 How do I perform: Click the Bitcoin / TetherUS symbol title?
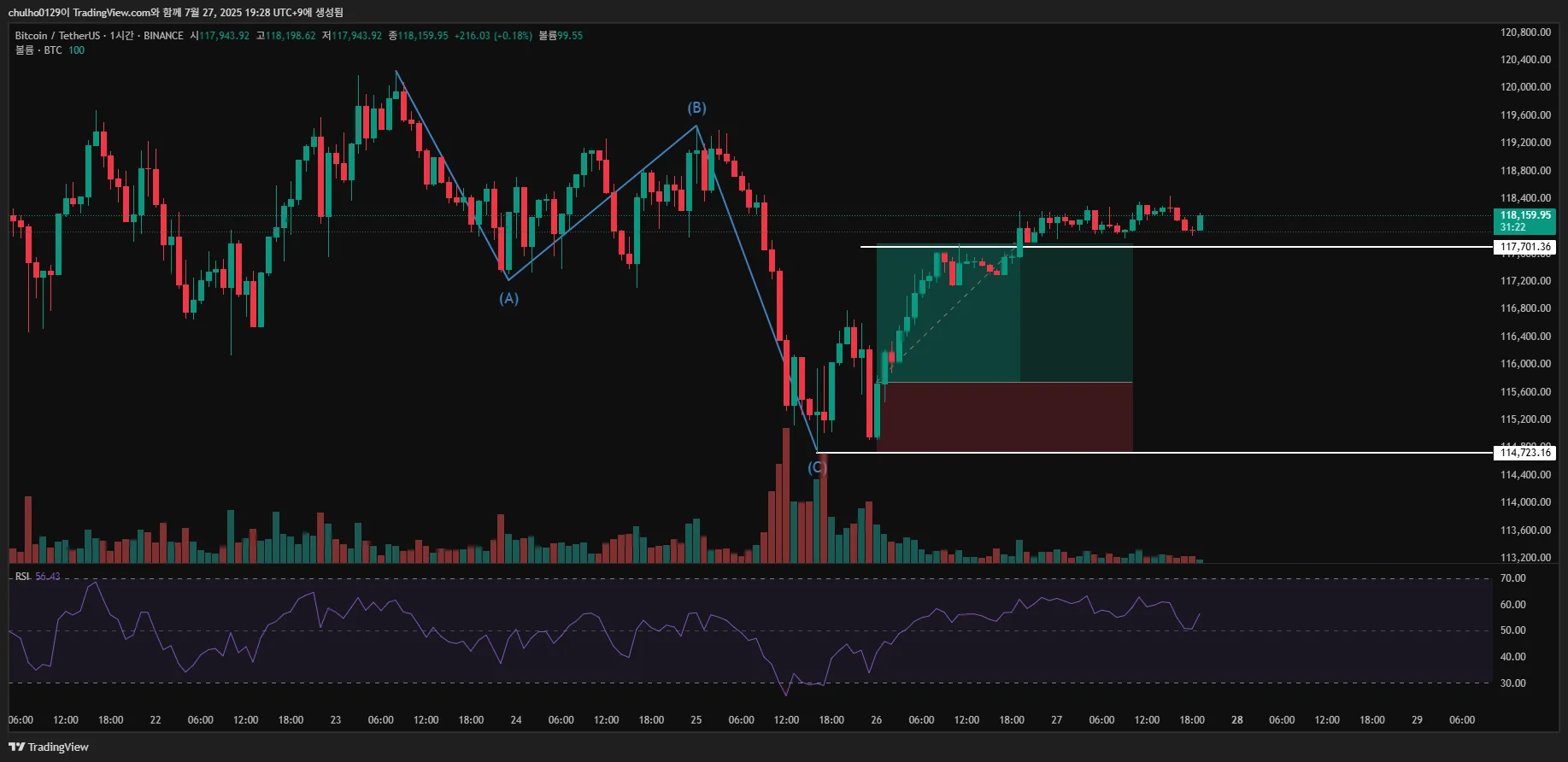coord(57,36)
